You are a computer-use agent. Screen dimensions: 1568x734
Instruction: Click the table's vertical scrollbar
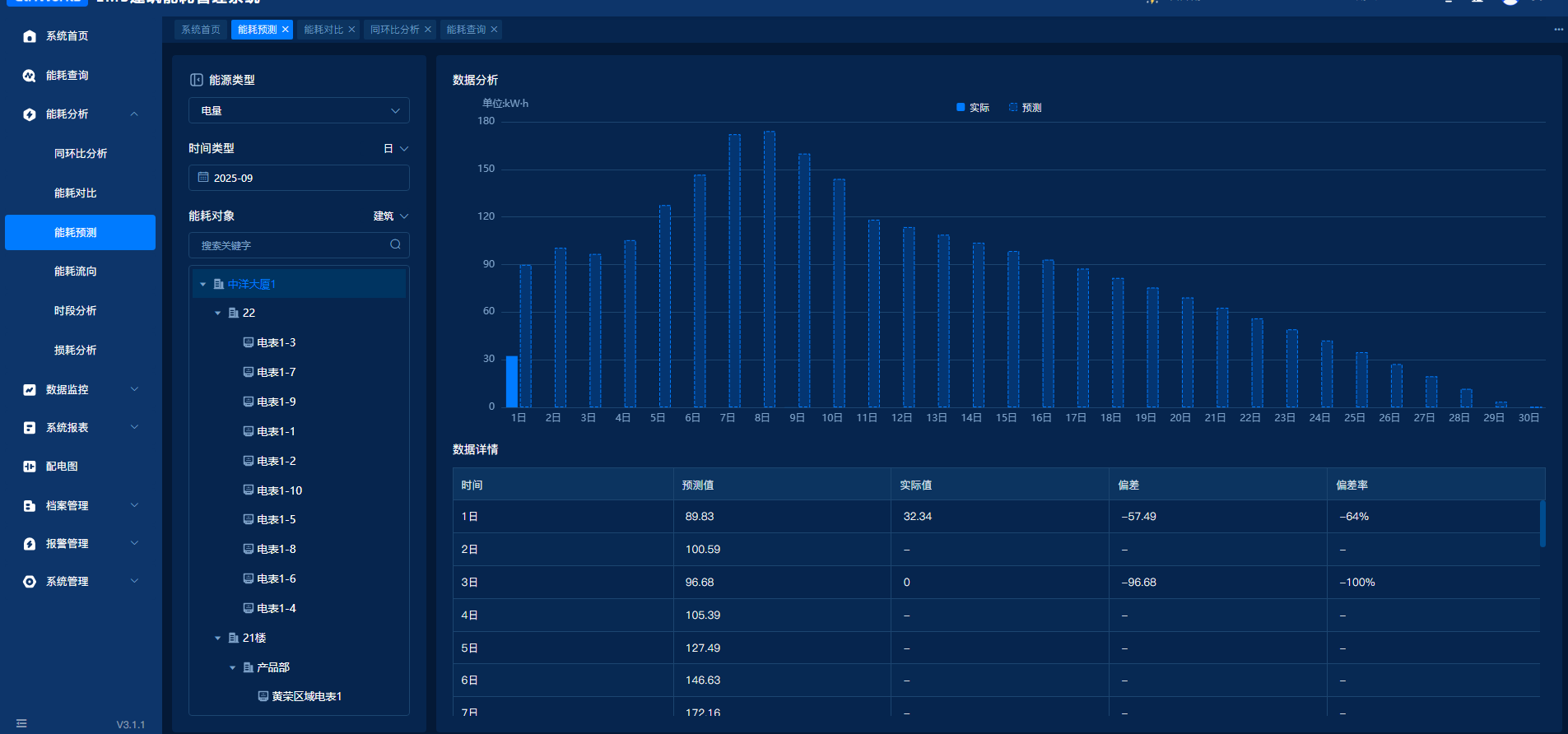(x=1542, y=523)
